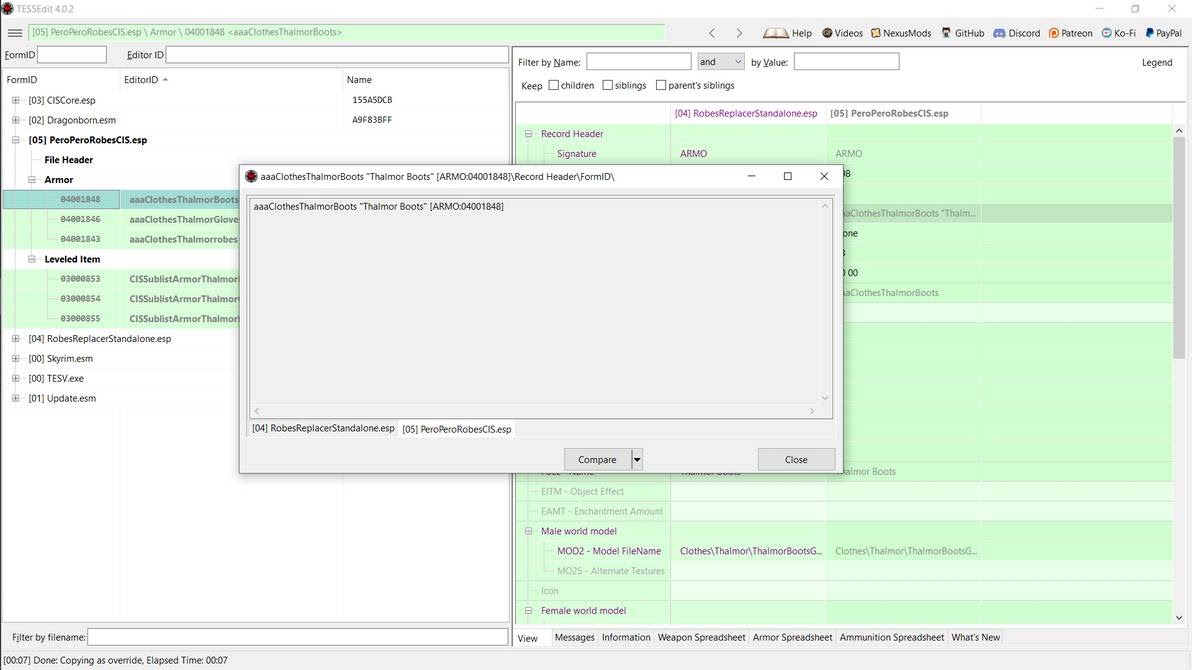Screen dimensions: 1192x670
Task: Switch to the Messages tab
Action: (x=575, y=637)
